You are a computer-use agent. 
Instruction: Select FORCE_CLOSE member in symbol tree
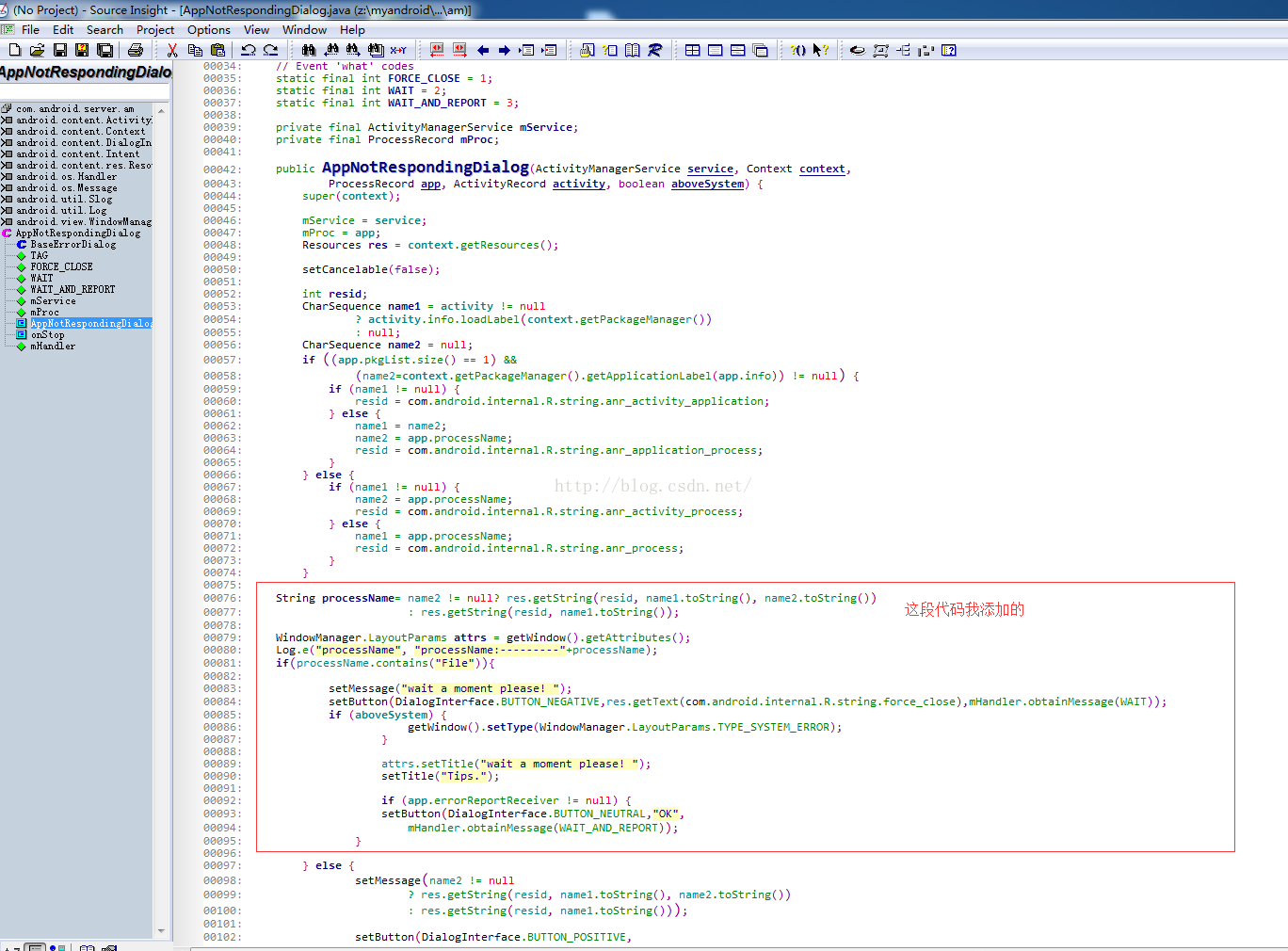[61, 267]
